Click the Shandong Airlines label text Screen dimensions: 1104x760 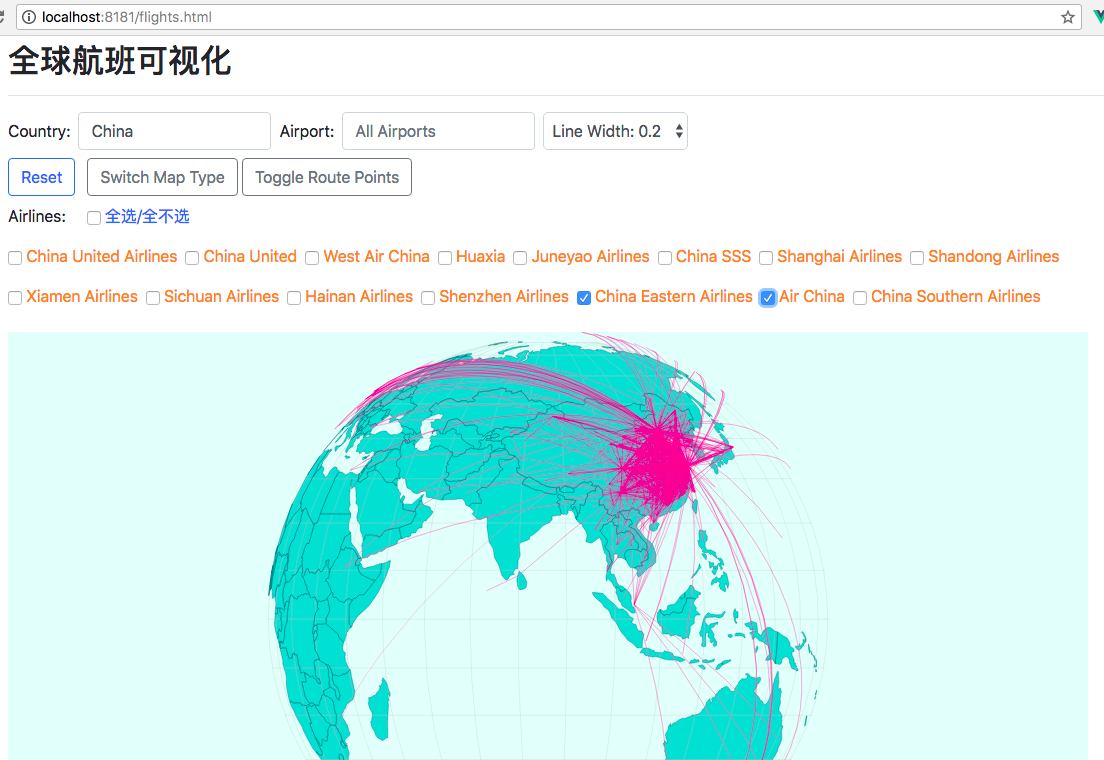point(993,256)
